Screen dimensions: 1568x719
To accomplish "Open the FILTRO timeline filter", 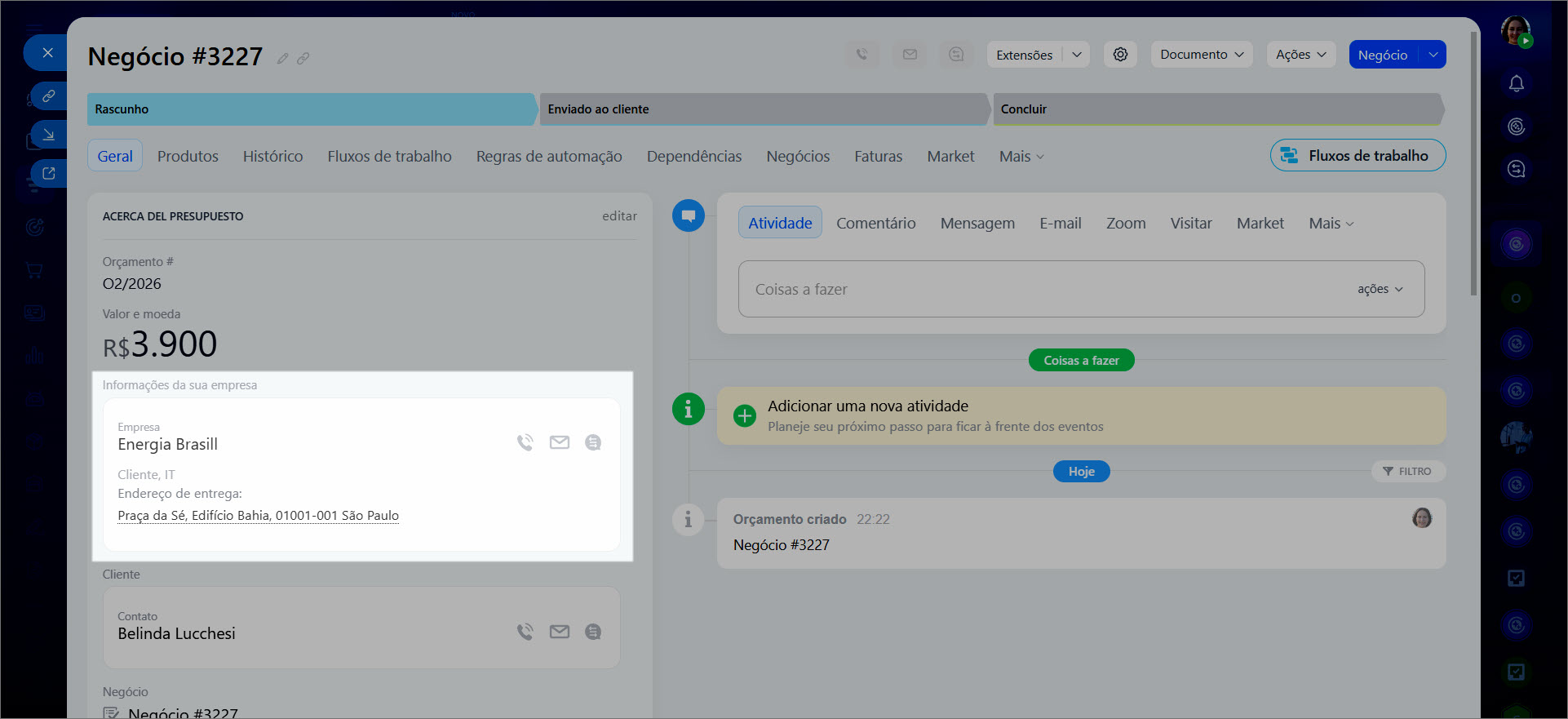I will pos(1407,472).
